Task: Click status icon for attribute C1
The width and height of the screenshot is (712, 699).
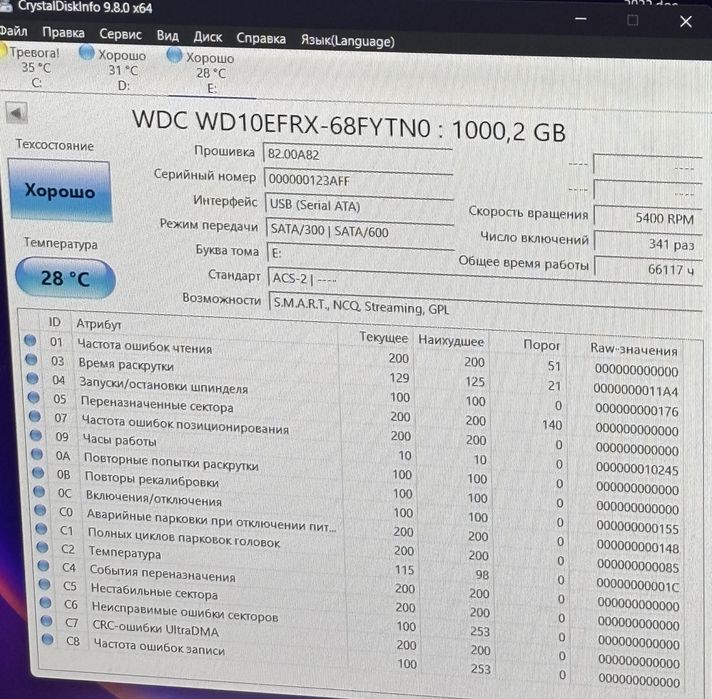Action: [41, 529]
